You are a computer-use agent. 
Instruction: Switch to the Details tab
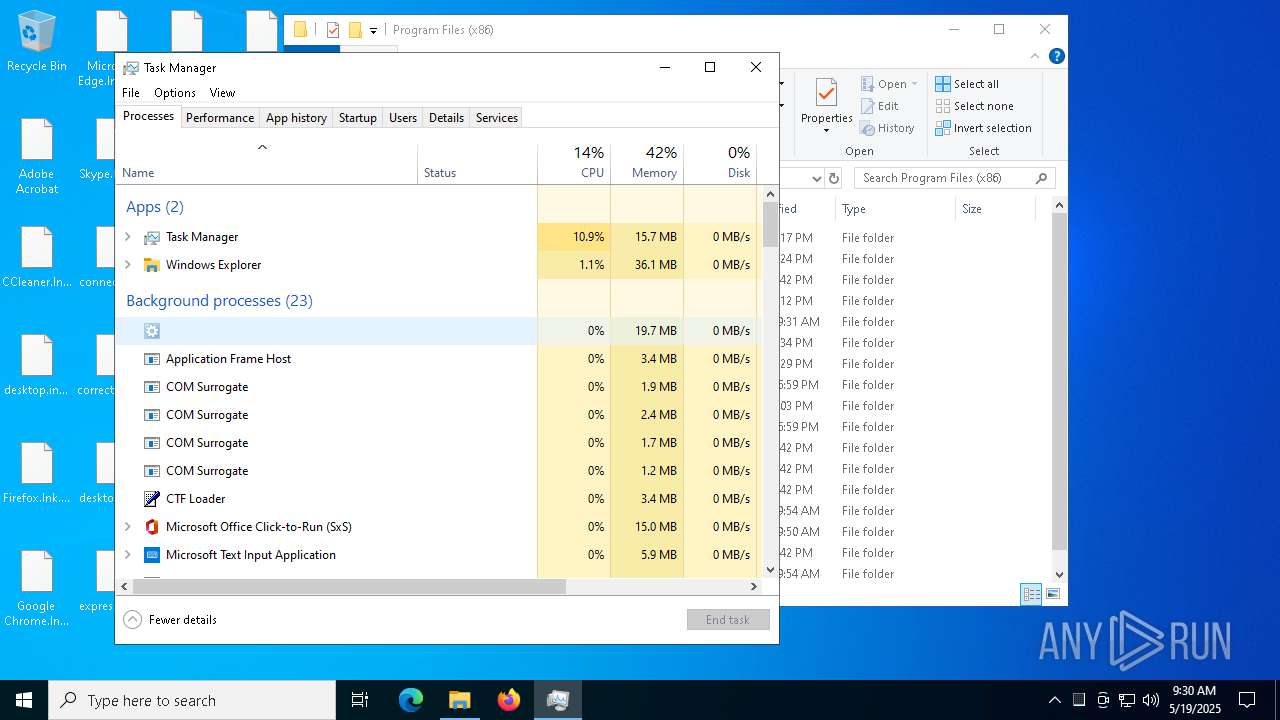(x=446, y=117)
